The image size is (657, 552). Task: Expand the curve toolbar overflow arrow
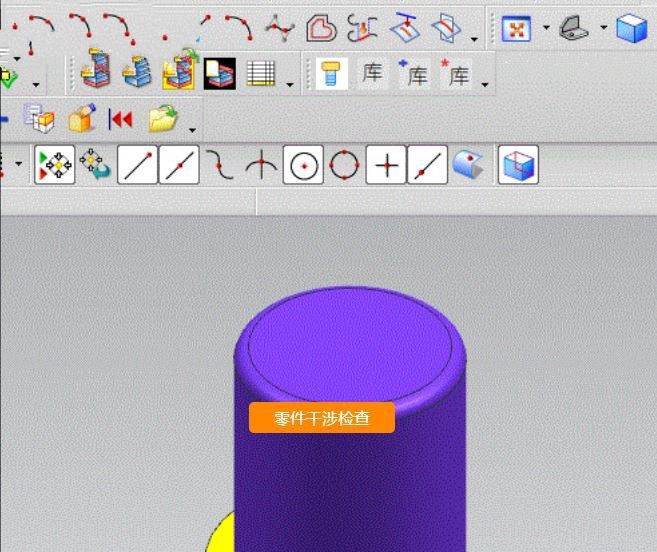474,39
